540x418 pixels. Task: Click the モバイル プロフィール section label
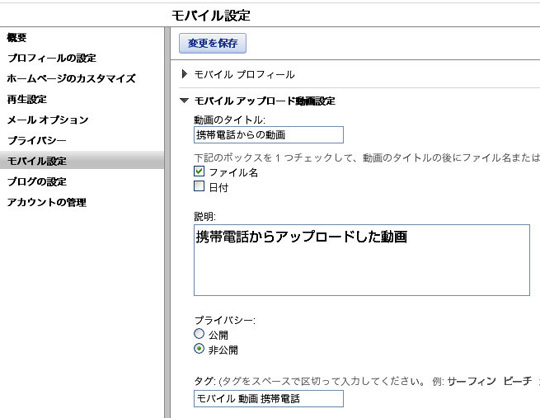coord(244,74)
